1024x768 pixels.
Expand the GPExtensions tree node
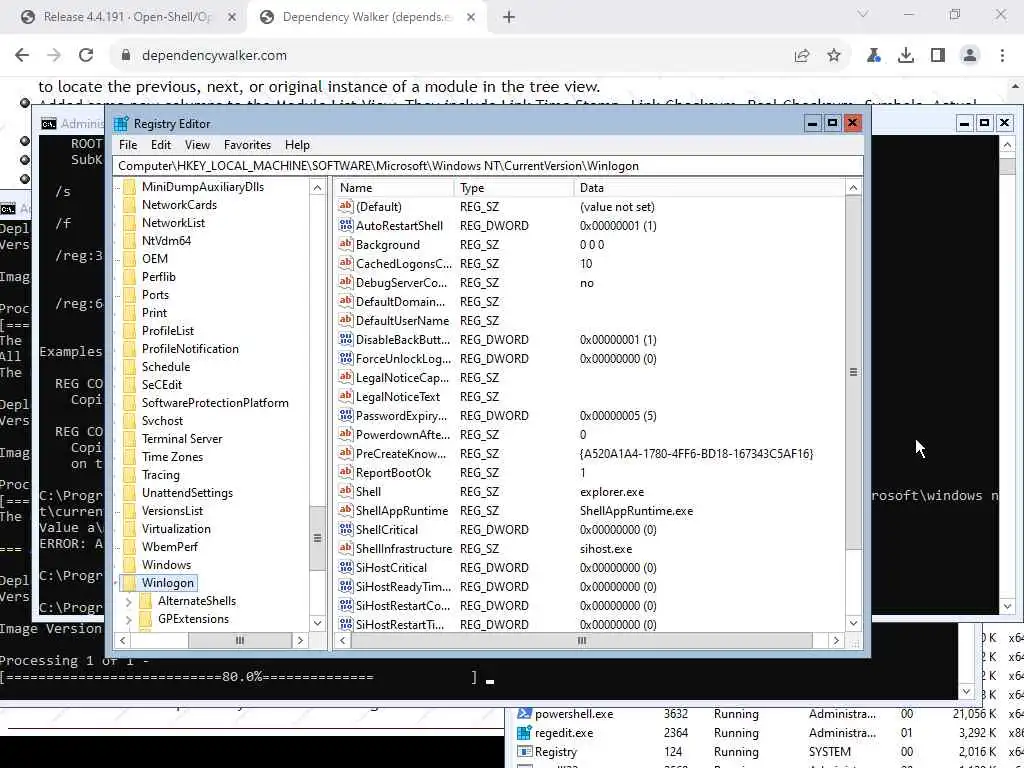tap(129, 619)
